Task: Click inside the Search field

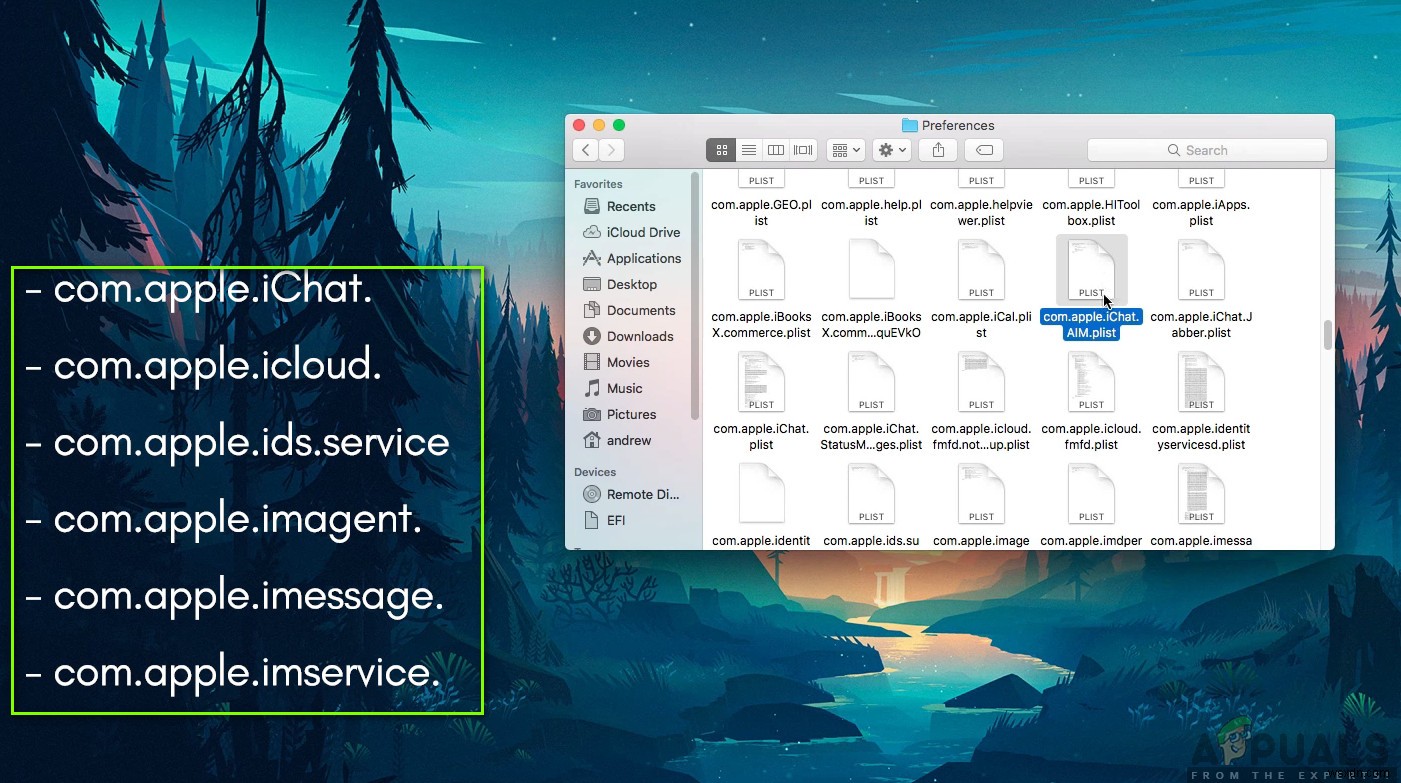Action: pos(1206,149)
